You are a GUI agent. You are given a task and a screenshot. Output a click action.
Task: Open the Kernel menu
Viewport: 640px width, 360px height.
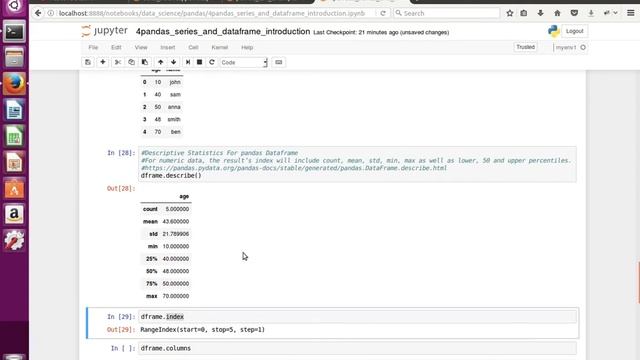pos(220,47)
